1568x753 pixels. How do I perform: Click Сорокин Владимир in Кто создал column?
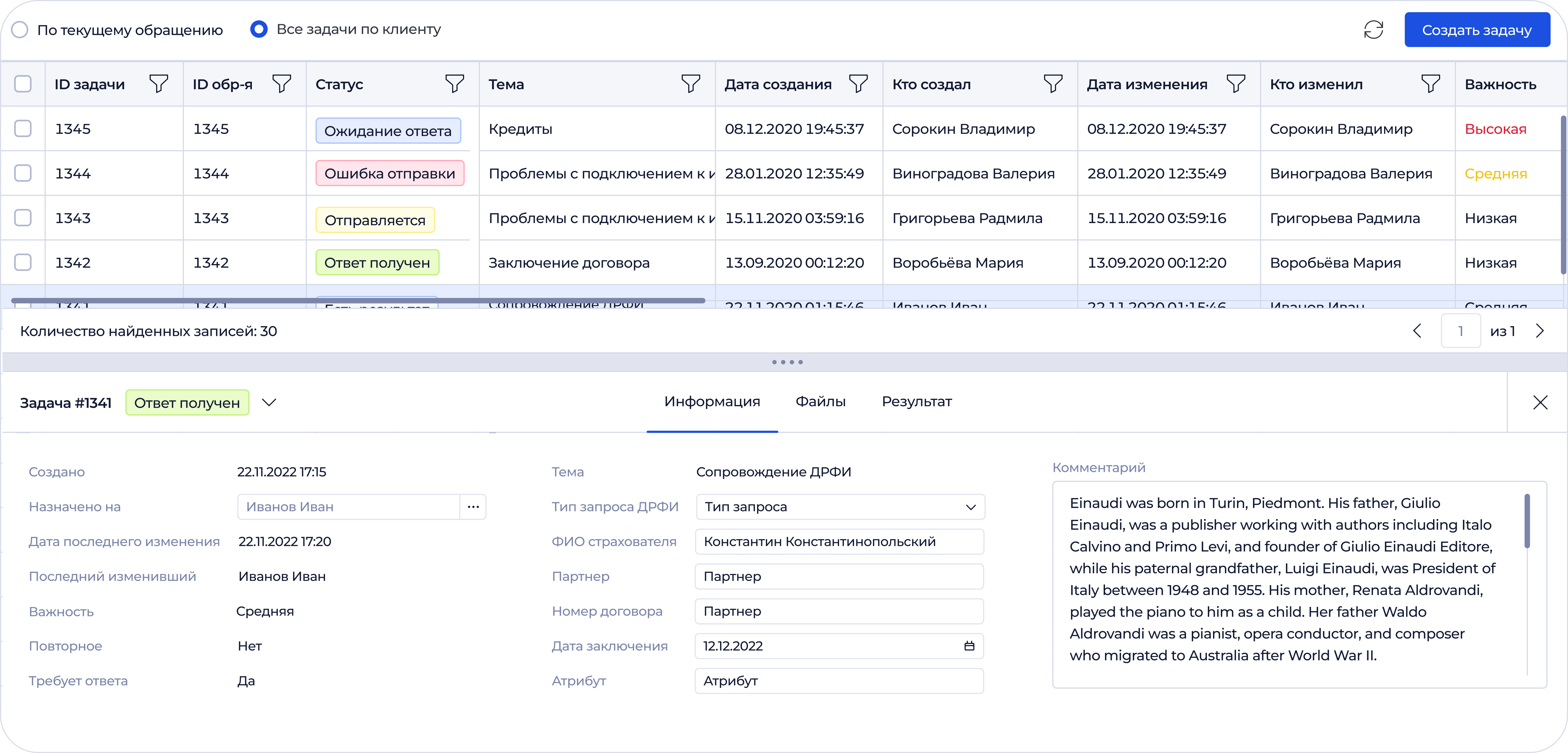pyautogui.click(x=963, y=129)
